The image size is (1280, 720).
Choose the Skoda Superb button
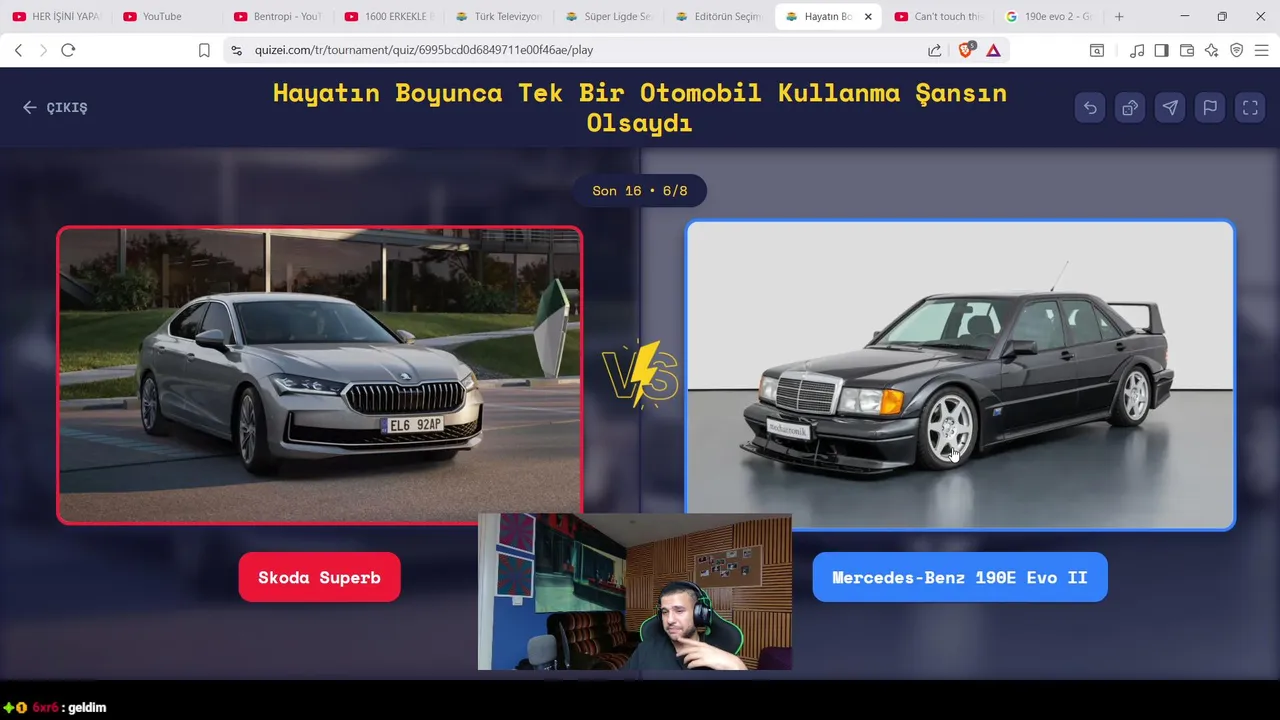coord(319,577)
